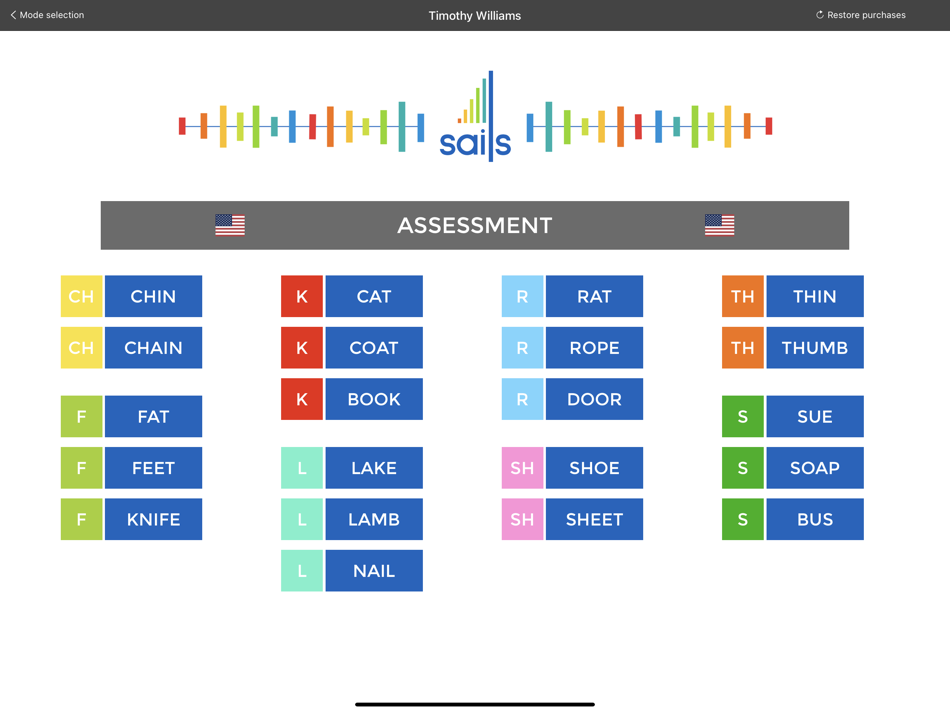
Task: Tap orange TH tile beside THIN
Action: click(x=743, y=296)
